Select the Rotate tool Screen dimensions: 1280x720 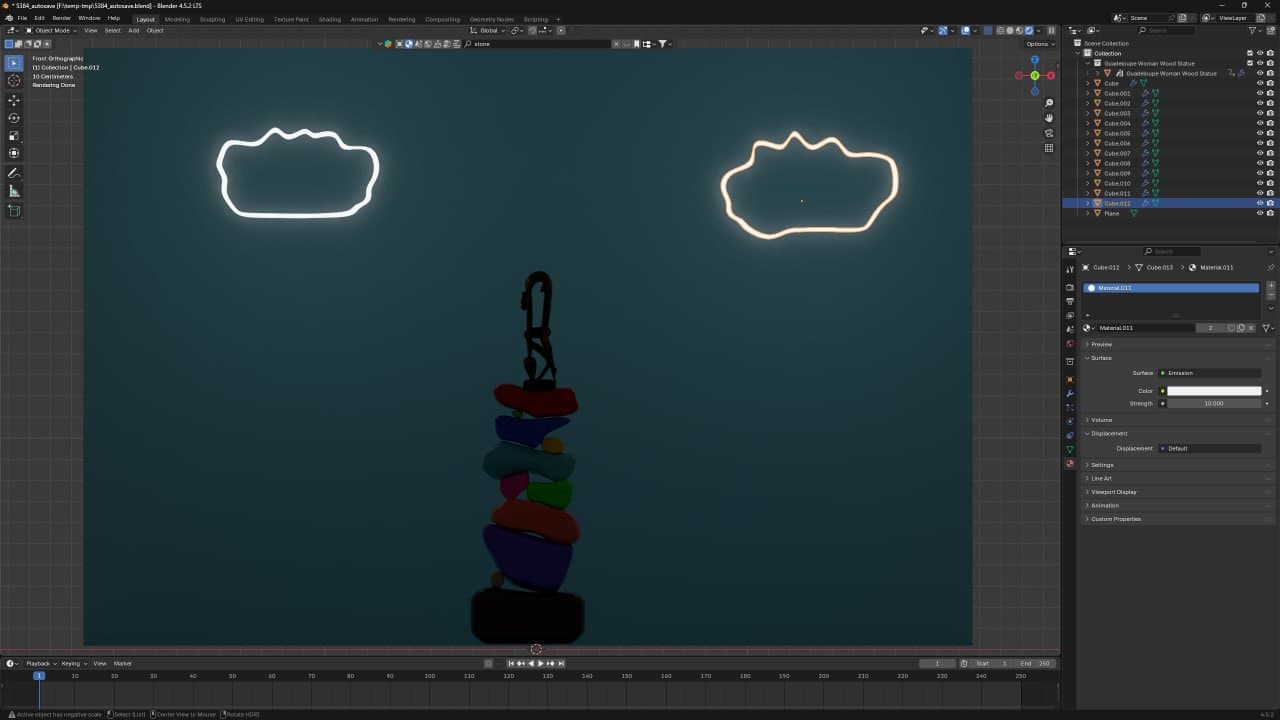(x=14, y=118)
